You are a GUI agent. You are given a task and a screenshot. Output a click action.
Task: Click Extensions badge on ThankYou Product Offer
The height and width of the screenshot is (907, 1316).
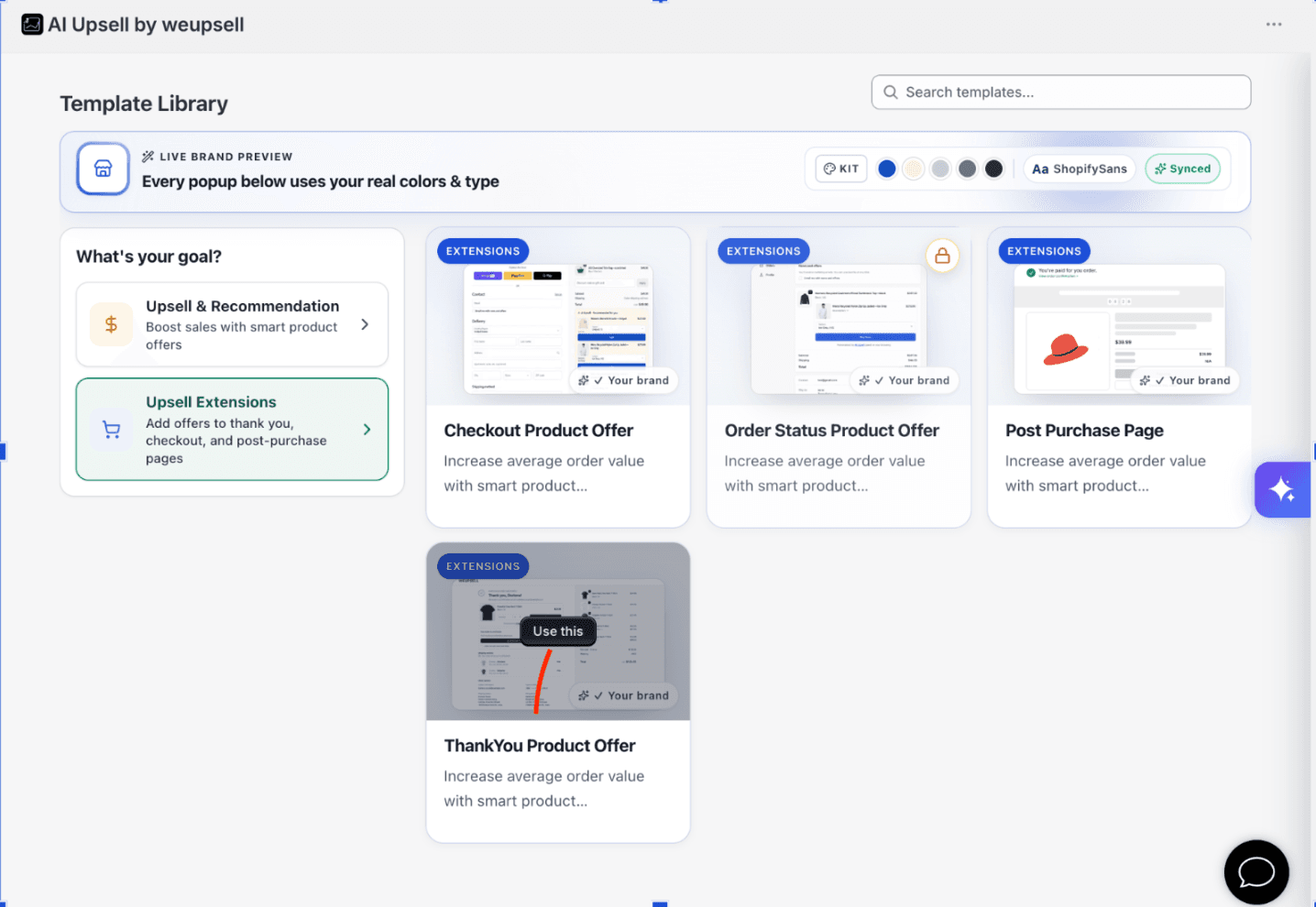(x=483, y=566)
